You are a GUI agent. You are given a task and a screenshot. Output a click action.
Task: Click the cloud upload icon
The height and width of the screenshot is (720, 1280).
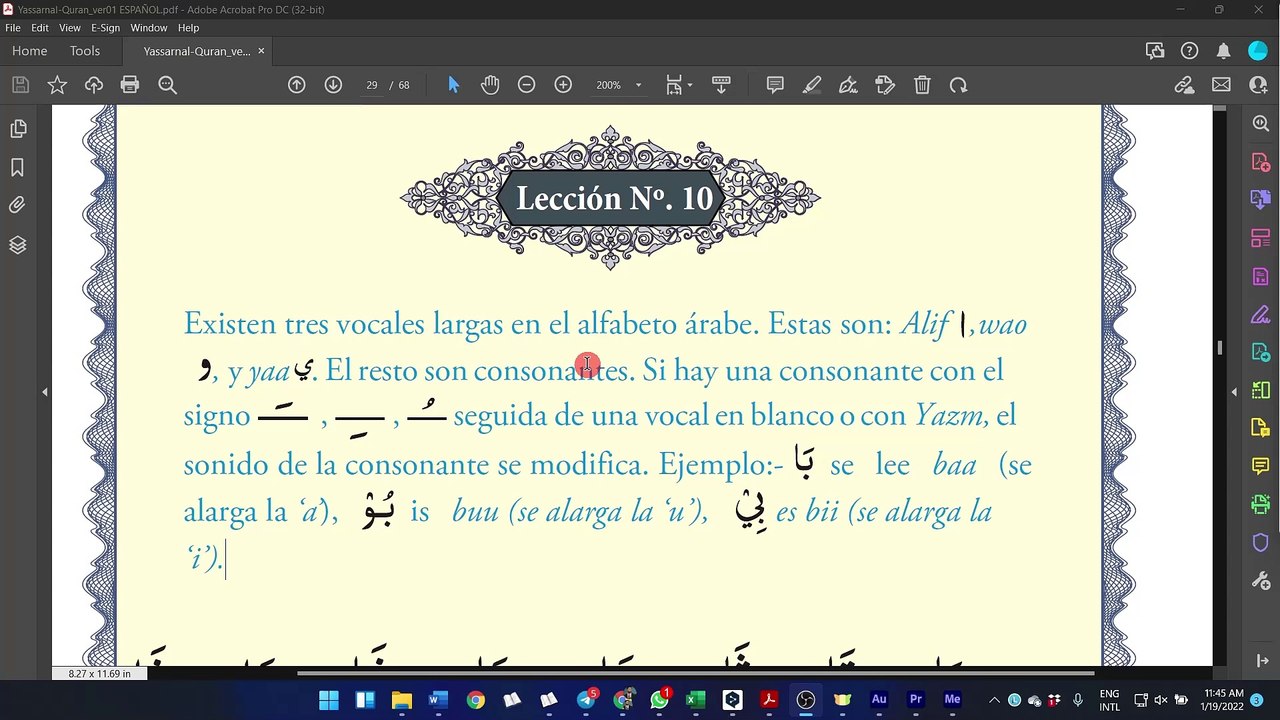pos(94,85)
